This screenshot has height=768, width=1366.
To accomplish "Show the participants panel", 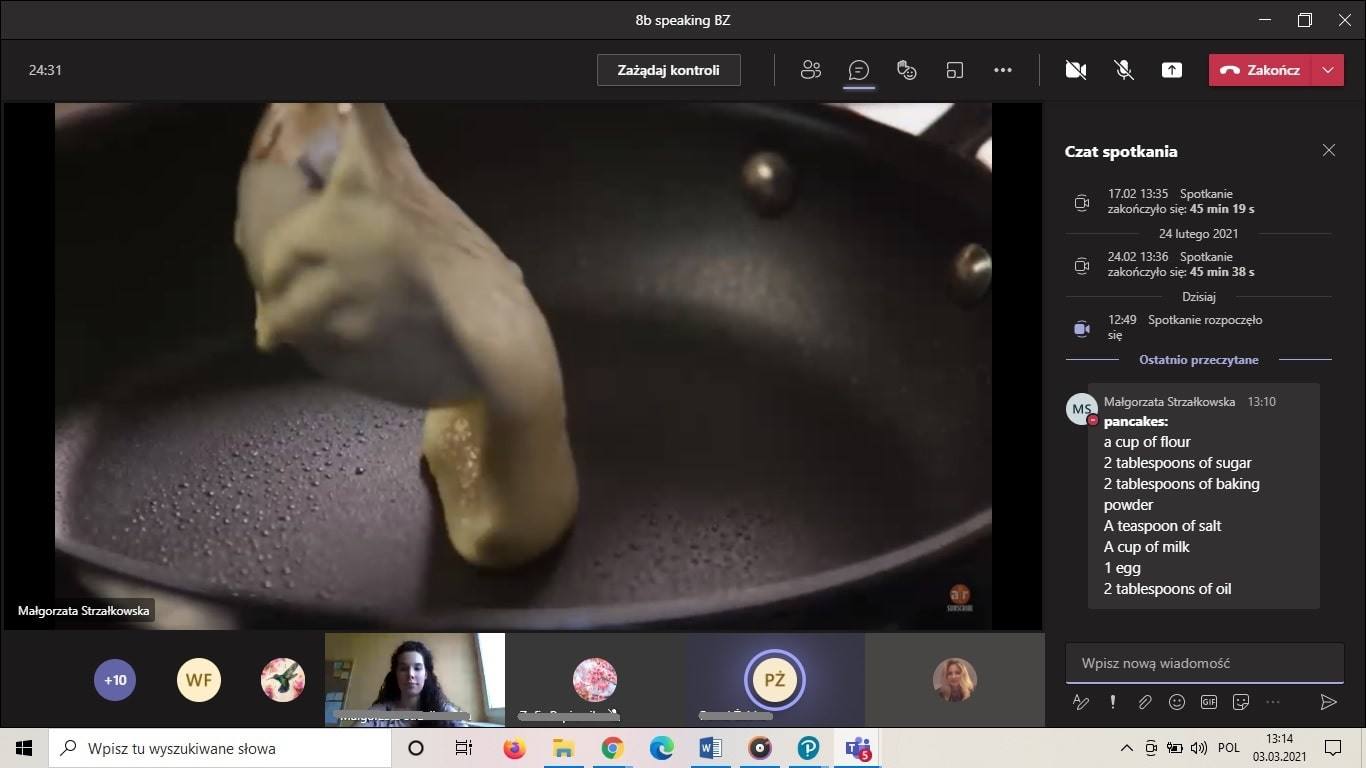I will (811, 70).
